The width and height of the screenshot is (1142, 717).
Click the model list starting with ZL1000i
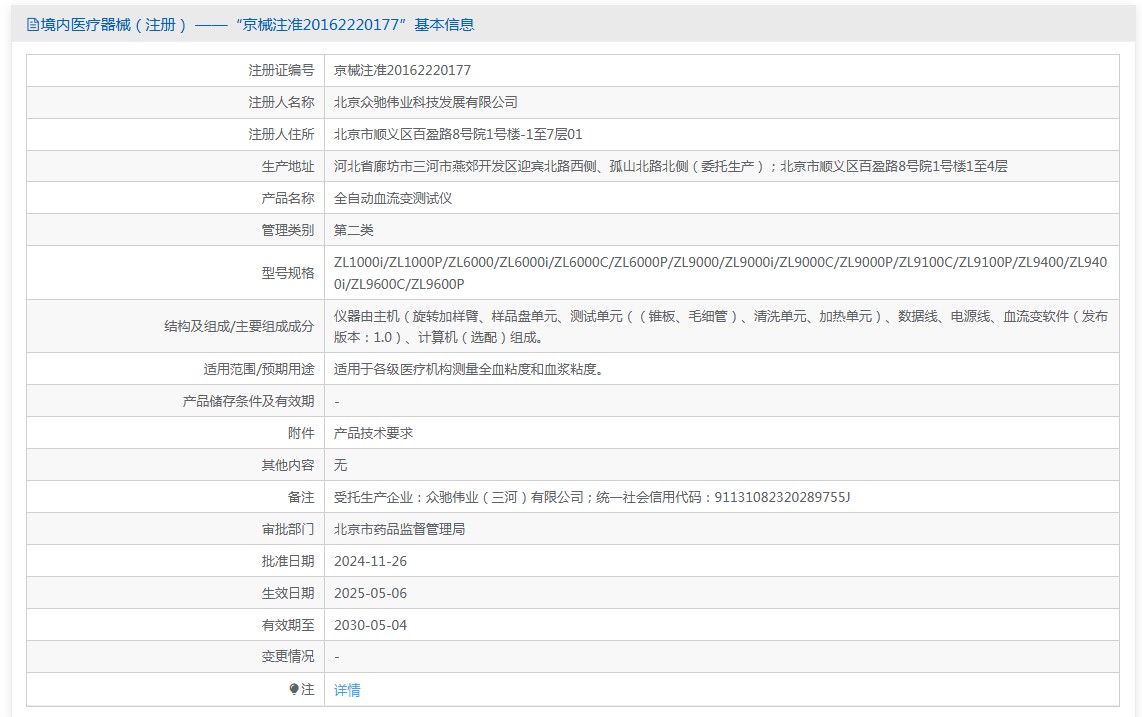click(x=720, y=273)
